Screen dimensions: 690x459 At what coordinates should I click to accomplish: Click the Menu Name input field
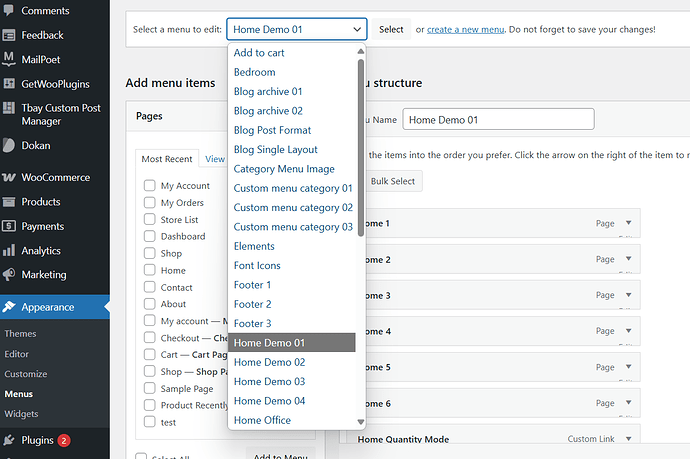tap(498, 119)
